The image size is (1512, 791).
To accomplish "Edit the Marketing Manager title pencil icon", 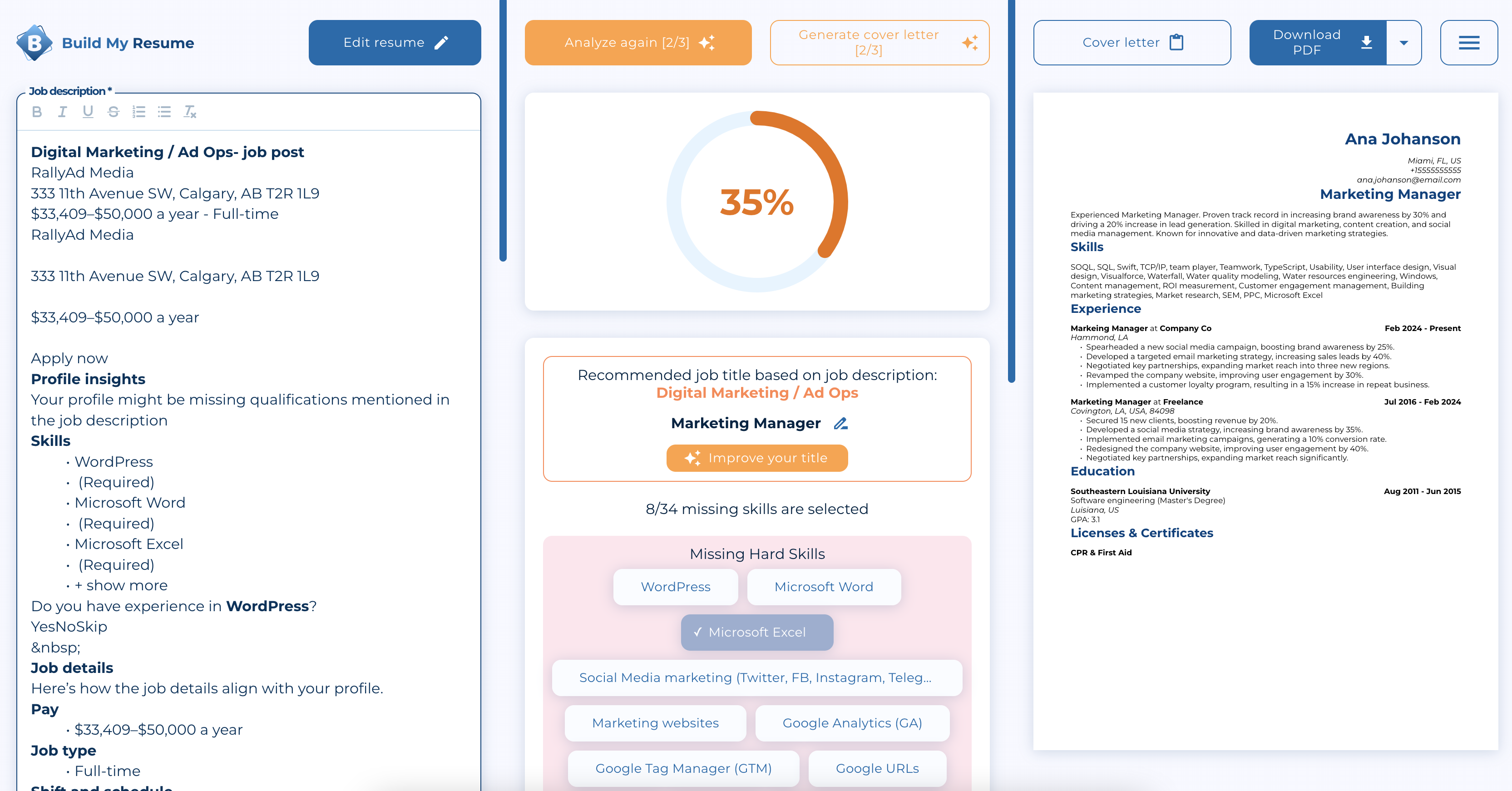I will tap(840, 423).
